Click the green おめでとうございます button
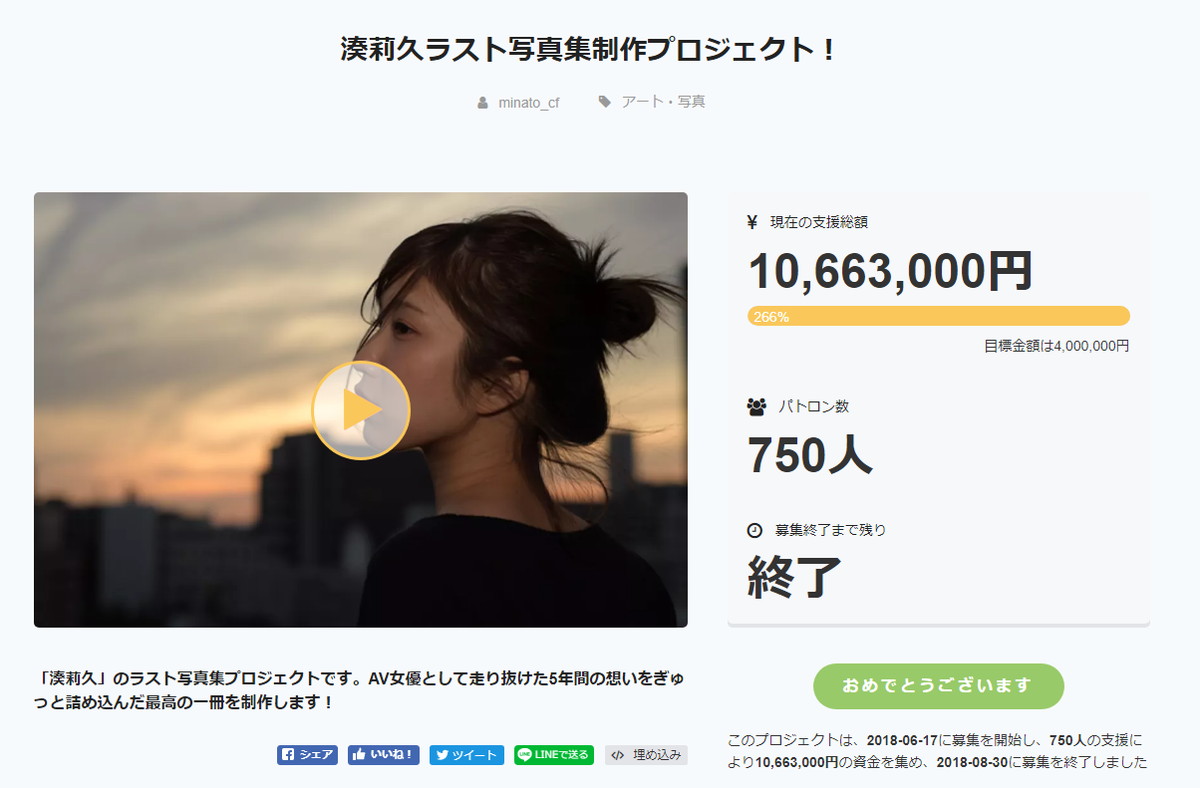This screenshot has width=1200, height=788. coord(938,685)
